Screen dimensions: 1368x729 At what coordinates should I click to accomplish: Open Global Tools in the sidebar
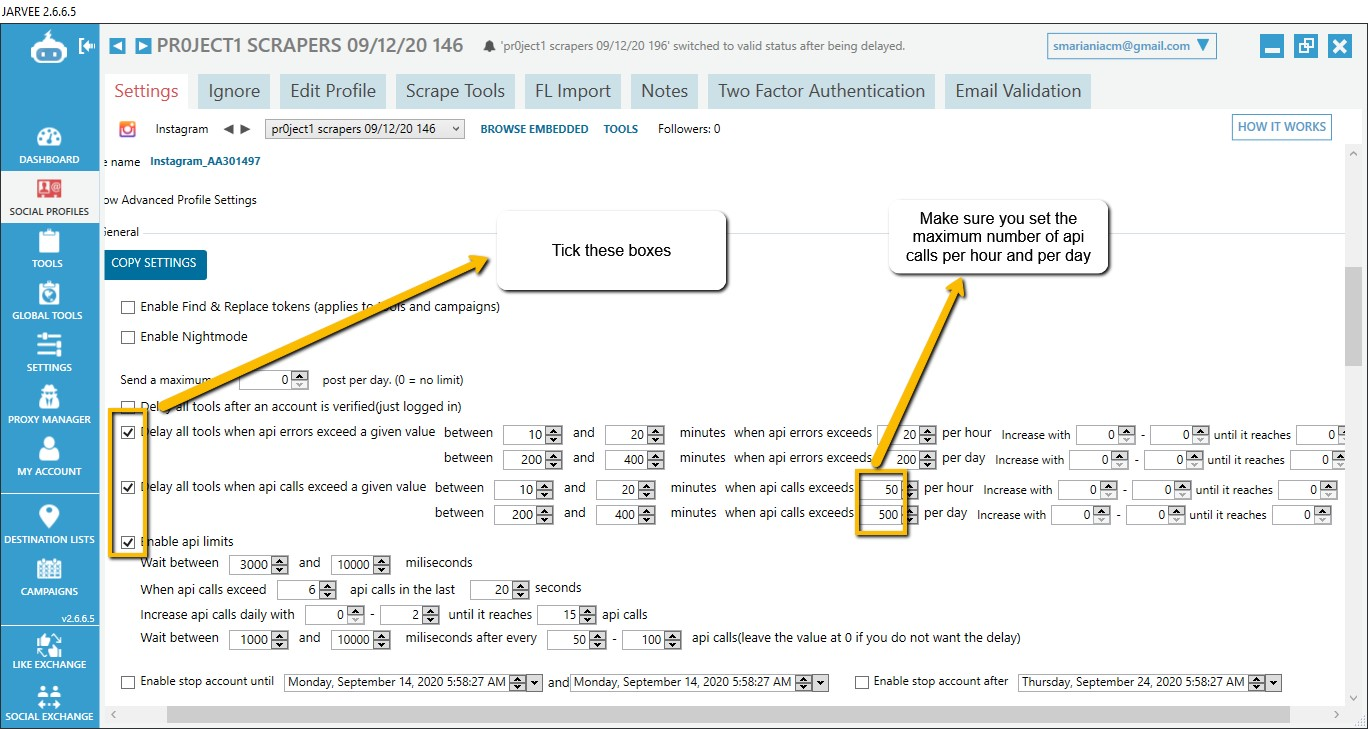(49, 300)
